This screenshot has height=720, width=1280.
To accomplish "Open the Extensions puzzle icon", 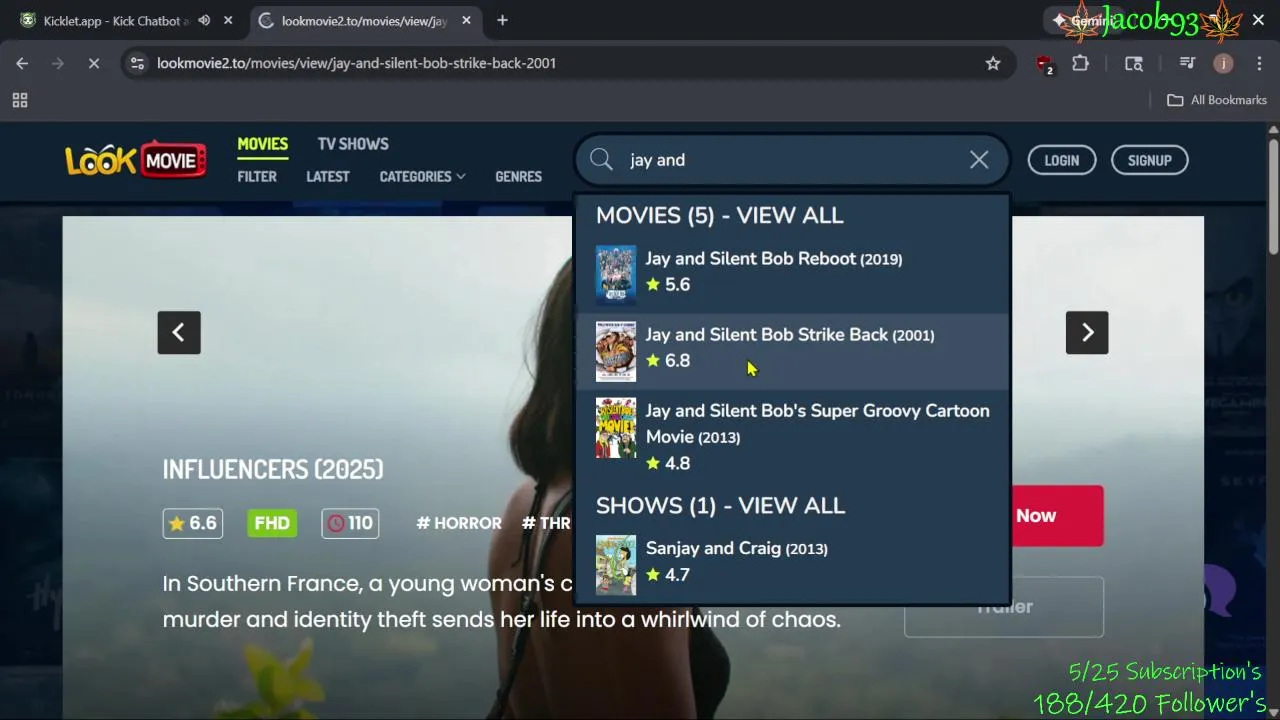I will click(x=1080, y=63).
